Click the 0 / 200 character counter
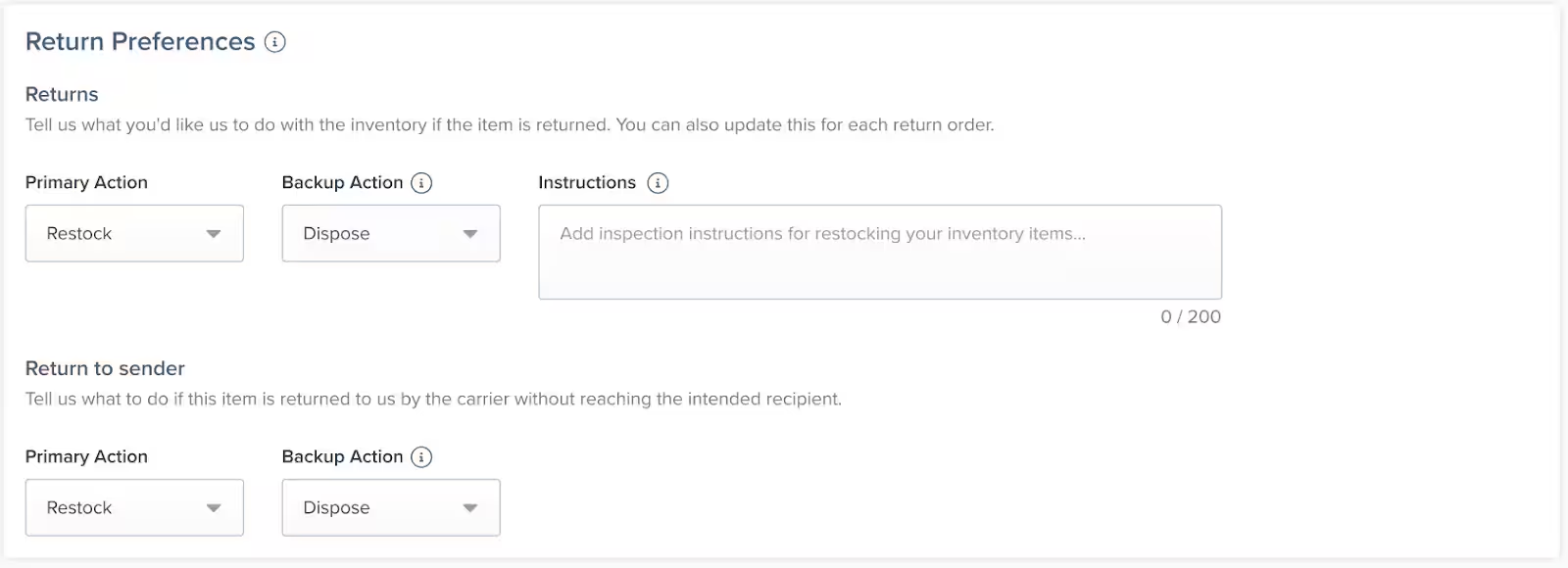 pos(1191,316)
